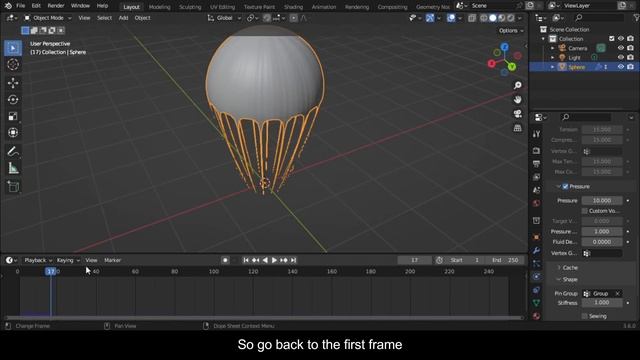The image size is (640, 360).
Task: Open the Tool properties tab icon
Action: (x=536, y=134)
